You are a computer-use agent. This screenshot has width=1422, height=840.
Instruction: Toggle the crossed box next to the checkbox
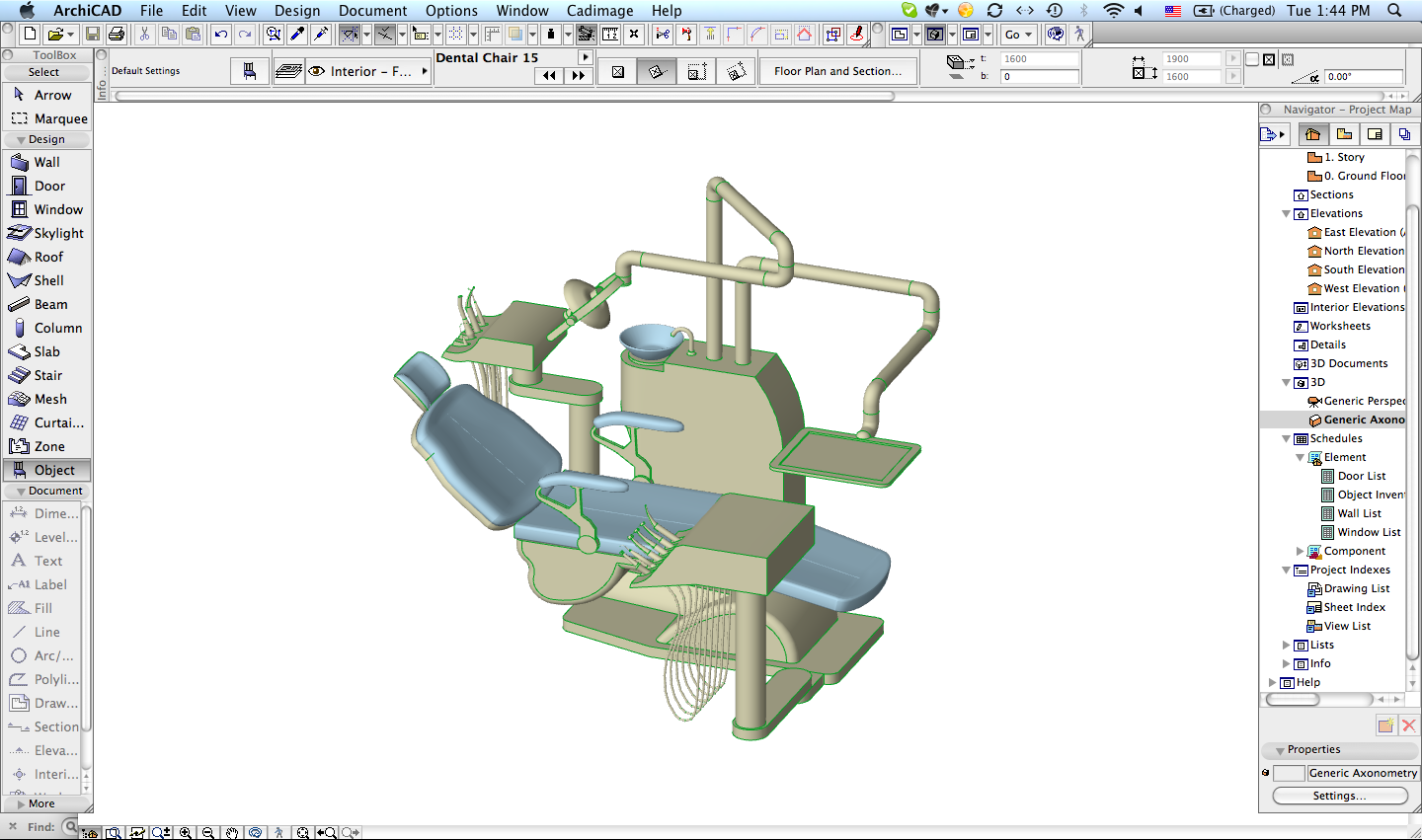pyautogui.click(x=1269, y=59)
